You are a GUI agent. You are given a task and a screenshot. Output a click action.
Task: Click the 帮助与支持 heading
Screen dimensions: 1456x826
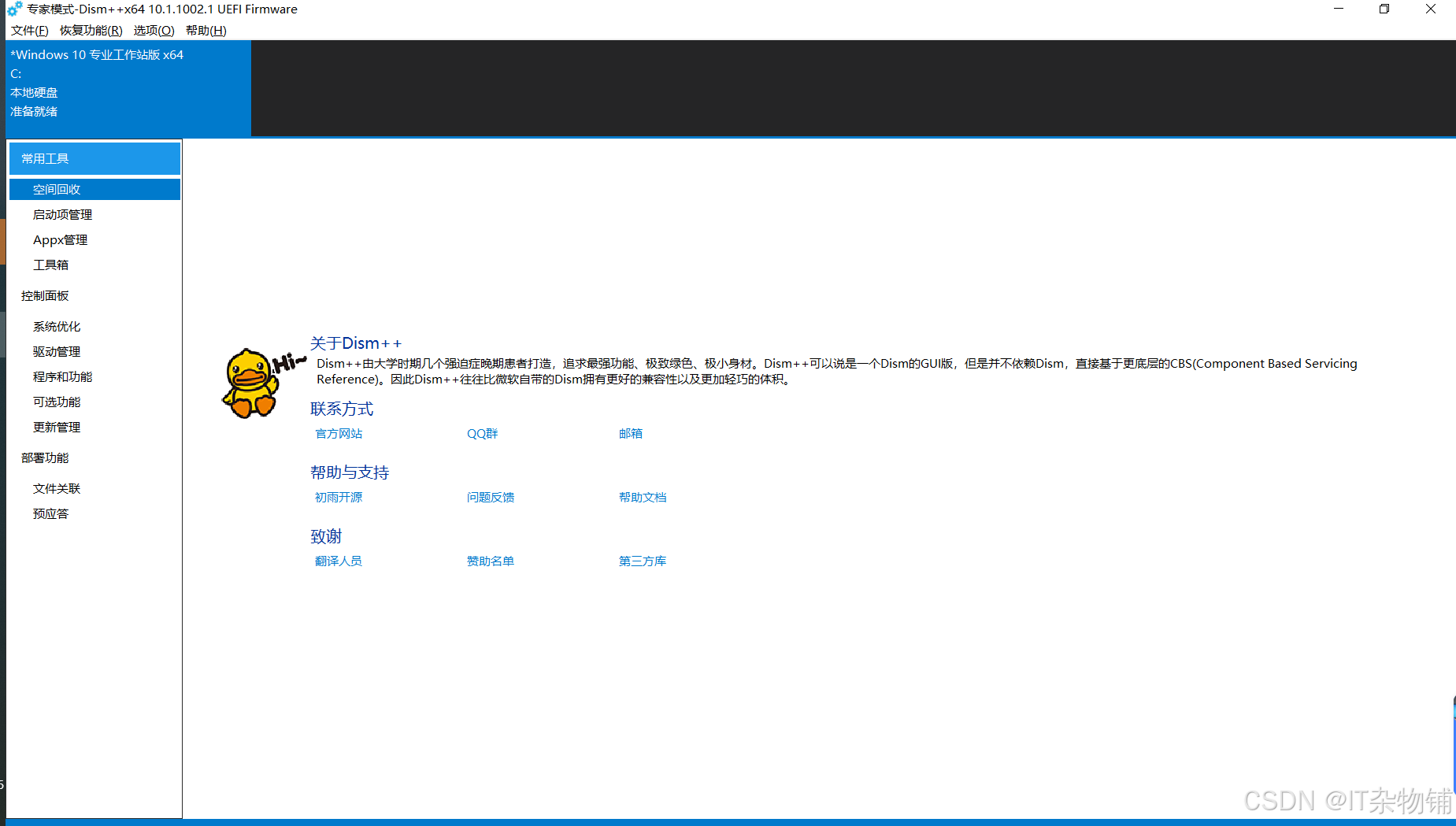pos(350,472)
